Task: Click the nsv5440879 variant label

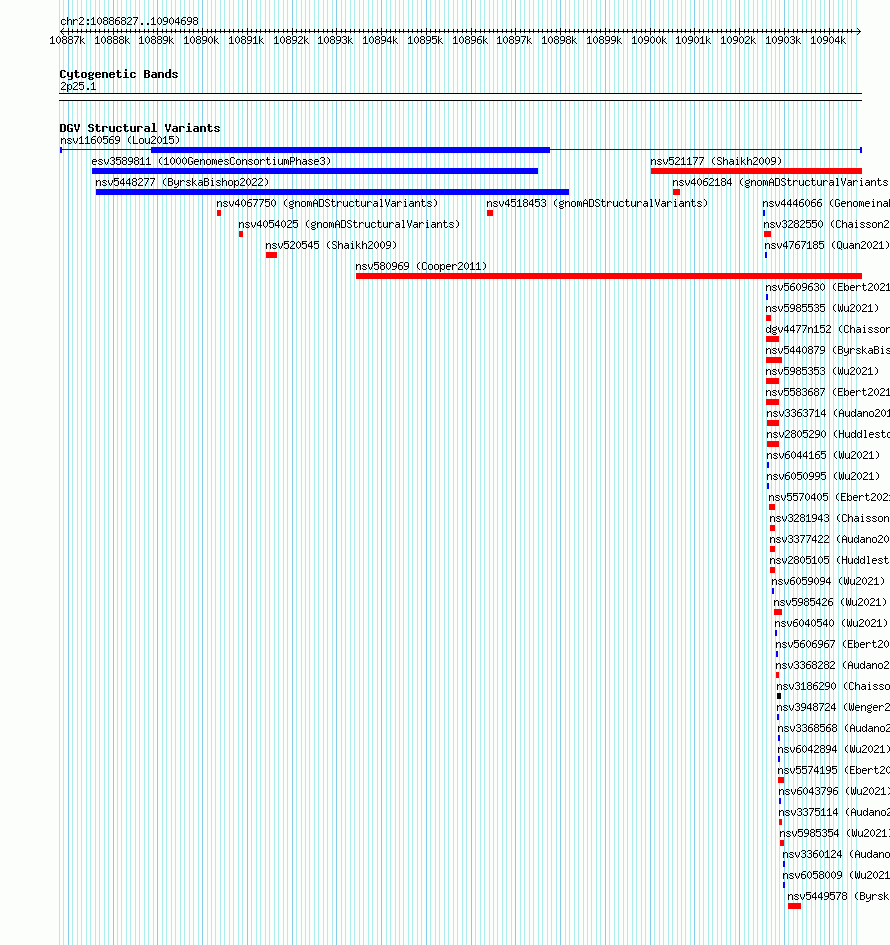Action: [x=827, y=351]
